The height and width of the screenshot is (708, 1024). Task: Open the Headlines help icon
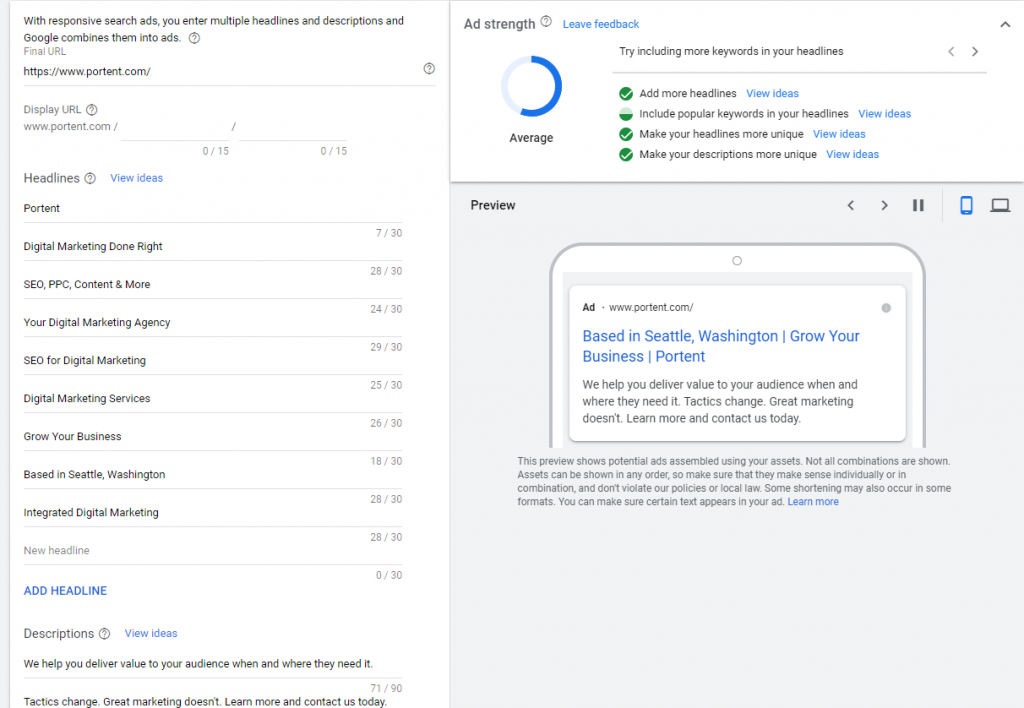[90, 178]
